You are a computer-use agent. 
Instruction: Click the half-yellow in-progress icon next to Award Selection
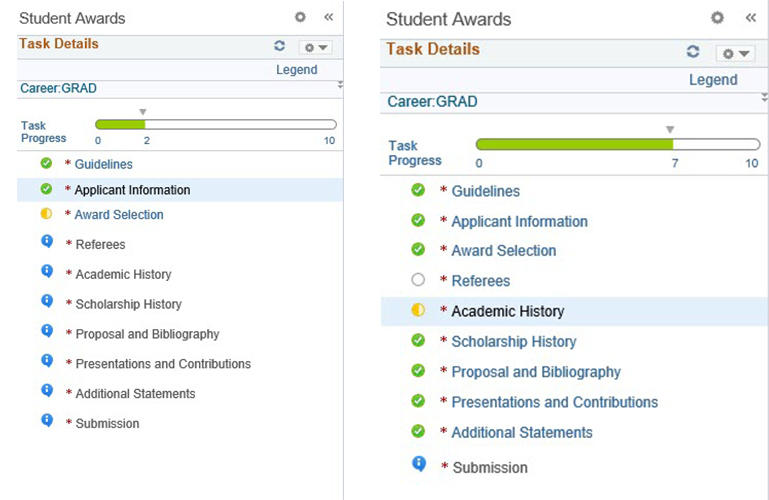pyautogui.click(x=46, y=214)
